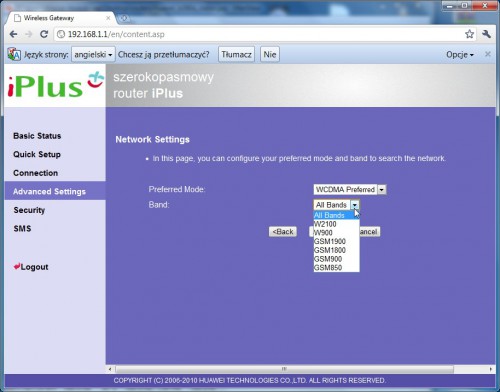The height and width of the screenshot is (392, 500).
Task: Click the browser forward arrow
Action: [x=29, y=34]
